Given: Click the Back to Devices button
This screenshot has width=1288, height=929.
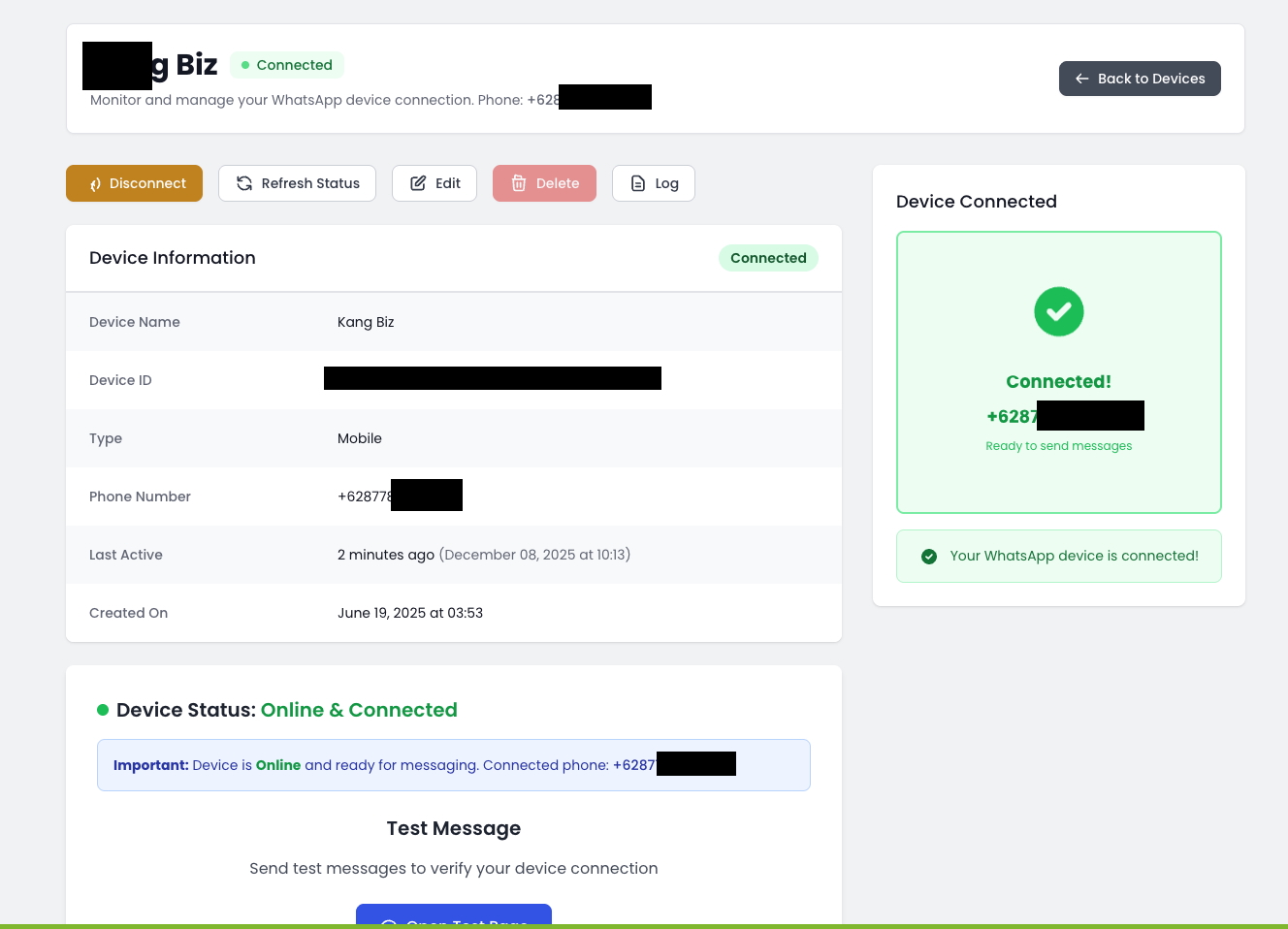Looking at the screenshot, I should click(1140, 79).
